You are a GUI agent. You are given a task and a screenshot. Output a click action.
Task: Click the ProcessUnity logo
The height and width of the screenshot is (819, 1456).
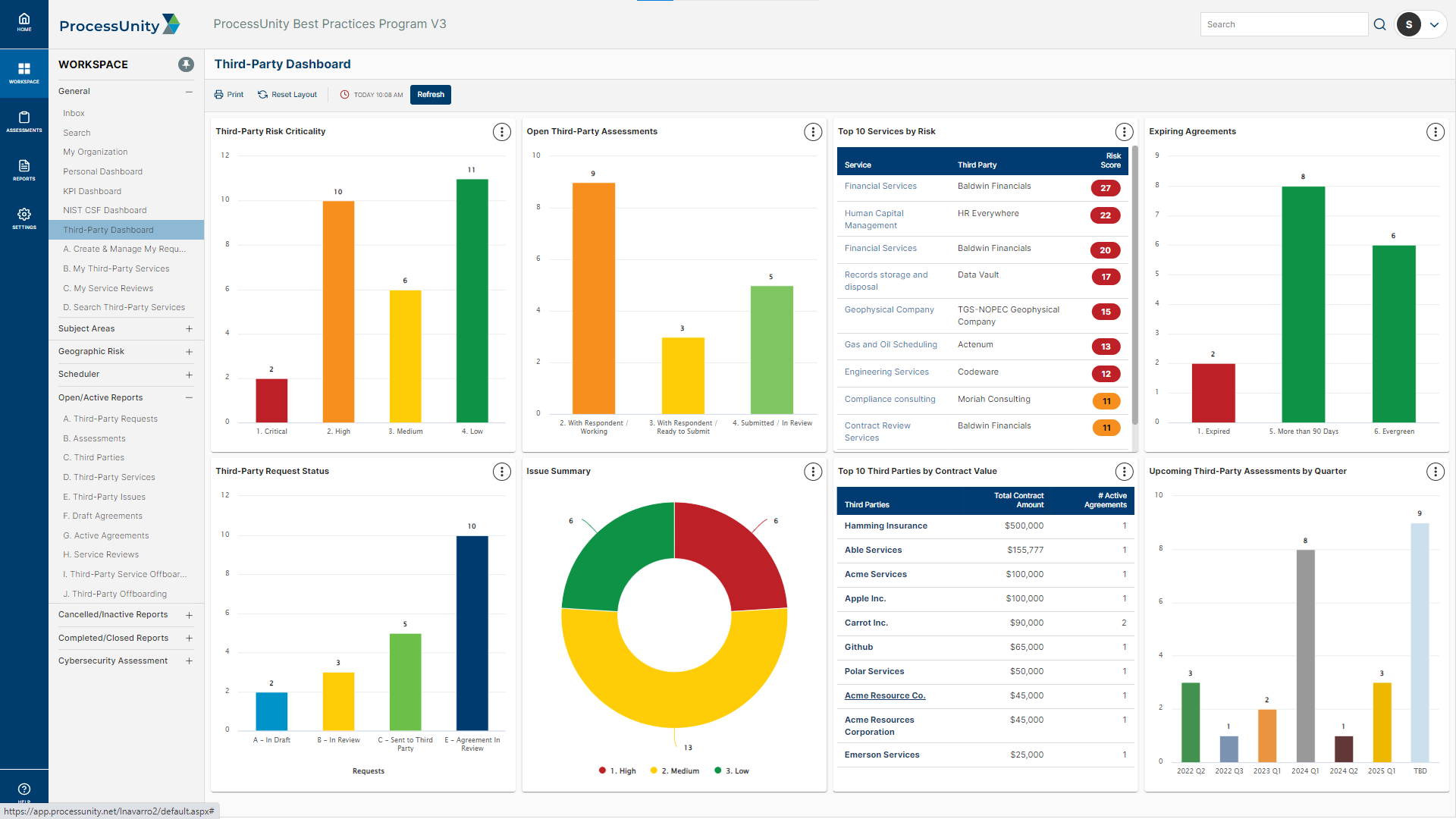pyautogui.click(x=120, y=25)
